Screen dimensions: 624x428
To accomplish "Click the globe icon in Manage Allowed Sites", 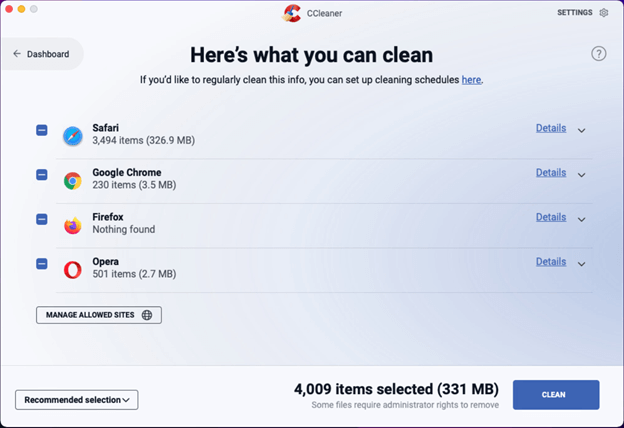I will pos(147,315).
